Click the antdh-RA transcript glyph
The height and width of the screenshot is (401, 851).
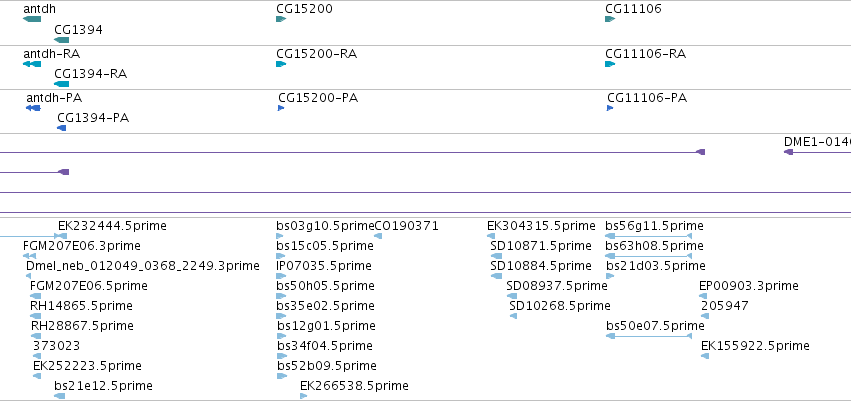point(32,64)
